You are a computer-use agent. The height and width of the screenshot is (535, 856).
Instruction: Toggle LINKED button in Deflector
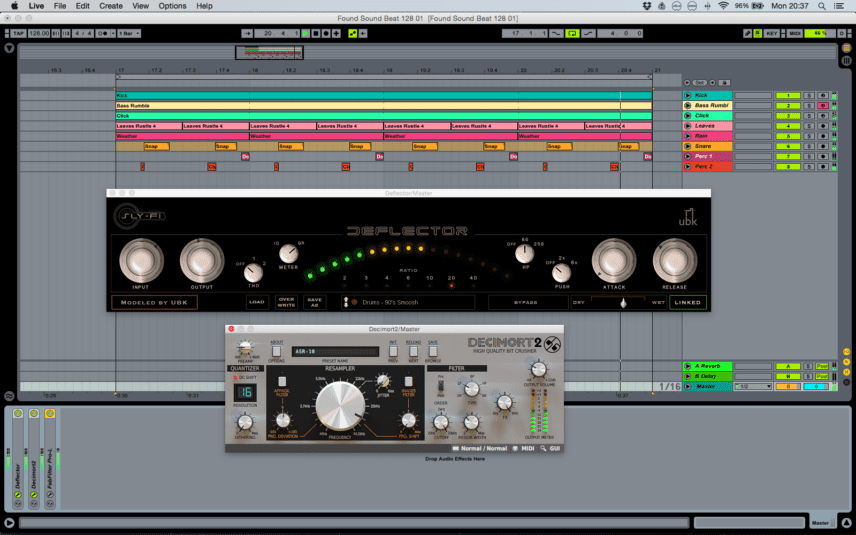(x=687, y=302)
